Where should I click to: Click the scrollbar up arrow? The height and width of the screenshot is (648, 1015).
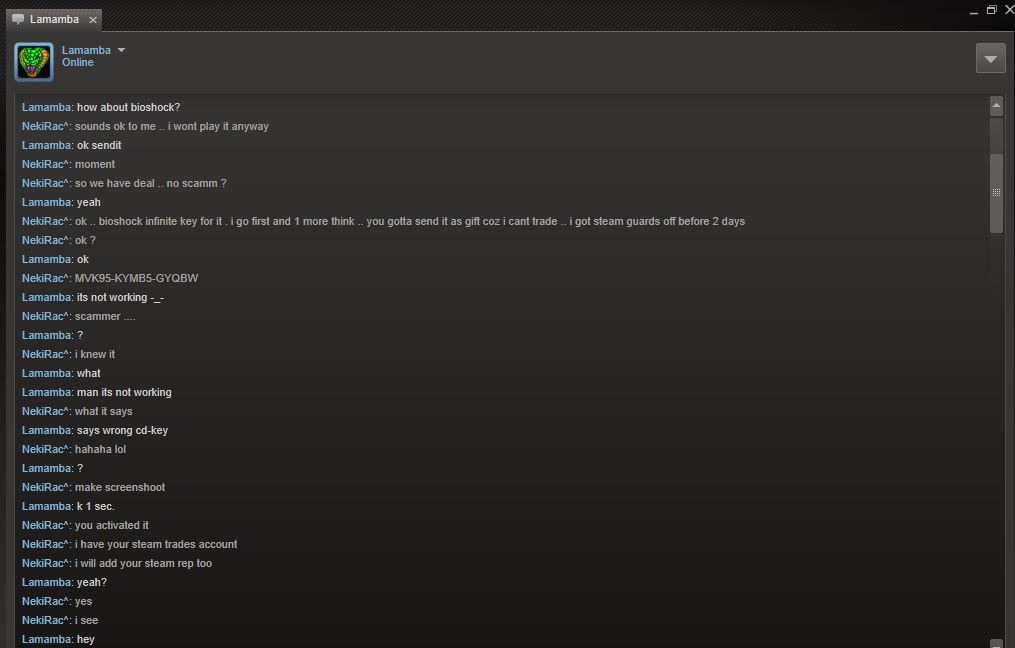coord(996,106)
